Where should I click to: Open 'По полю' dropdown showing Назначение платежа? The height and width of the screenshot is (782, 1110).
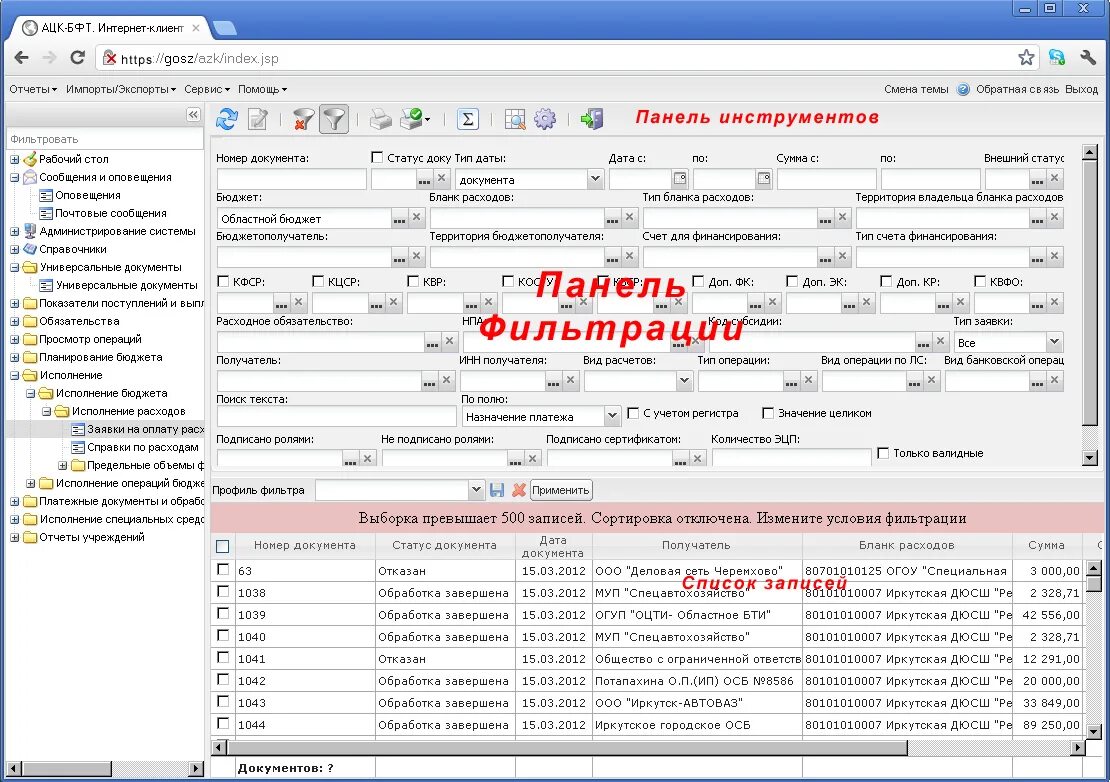coord(612,416)
